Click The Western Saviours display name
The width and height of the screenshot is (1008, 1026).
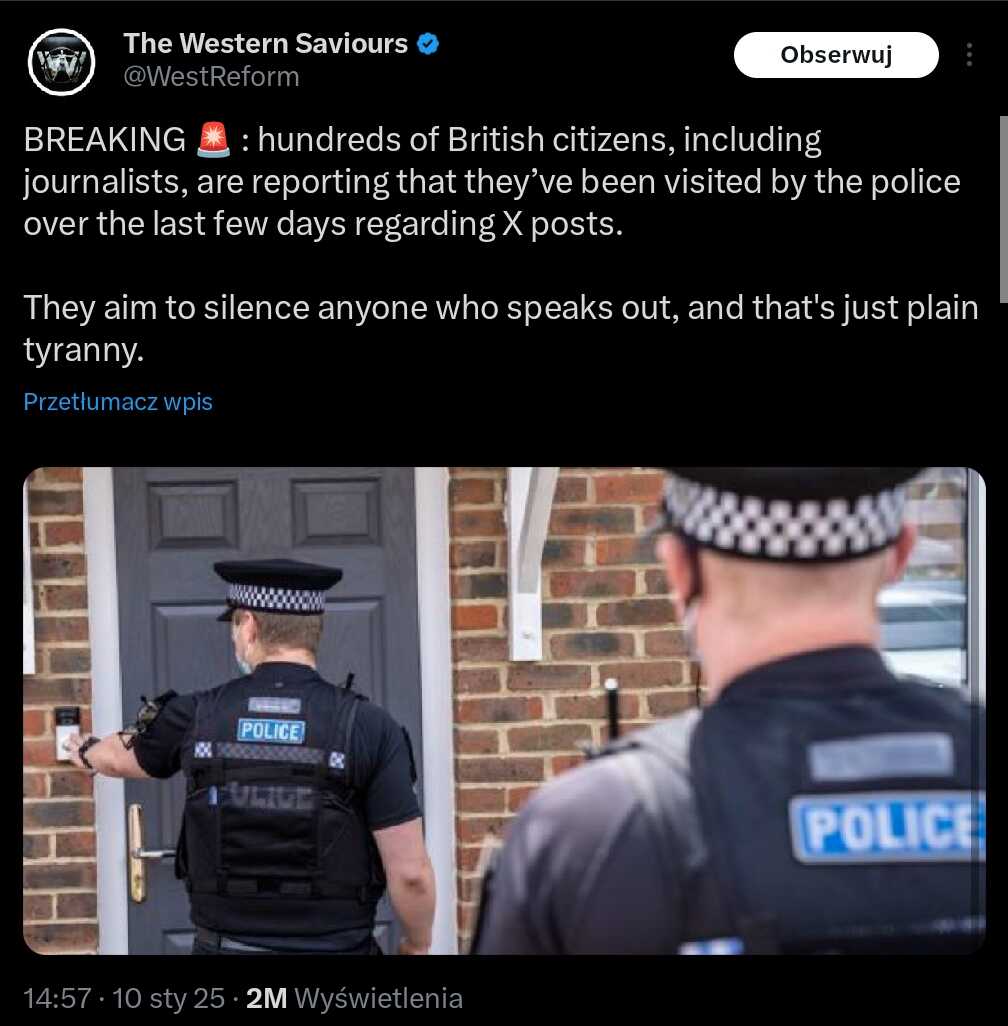(x=266, y=44)
